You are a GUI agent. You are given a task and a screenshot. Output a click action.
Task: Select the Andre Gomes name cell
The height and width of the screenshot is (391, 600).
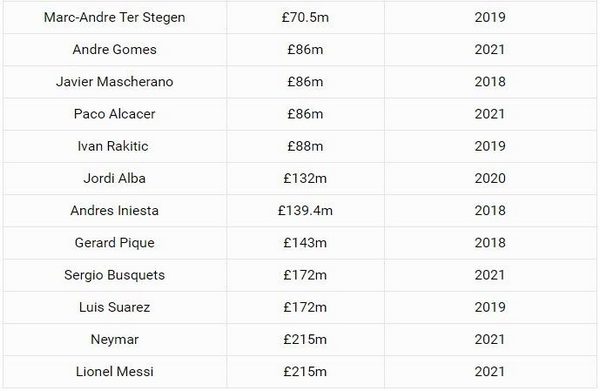pos(114,49)
